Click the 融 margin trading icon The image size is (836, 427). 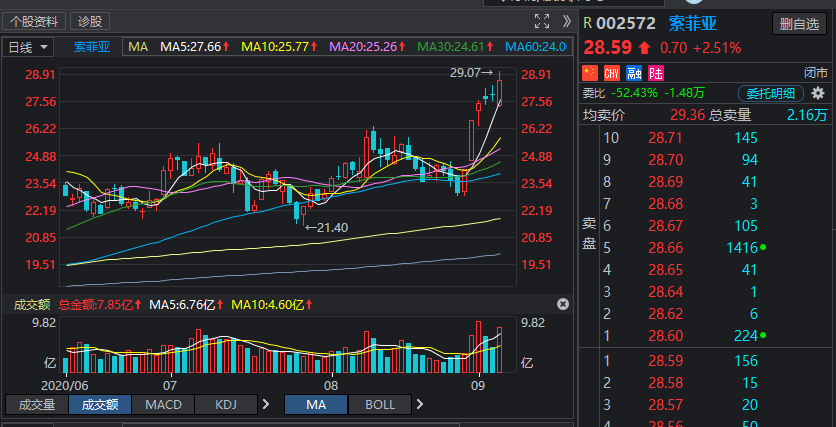(633, 72)
